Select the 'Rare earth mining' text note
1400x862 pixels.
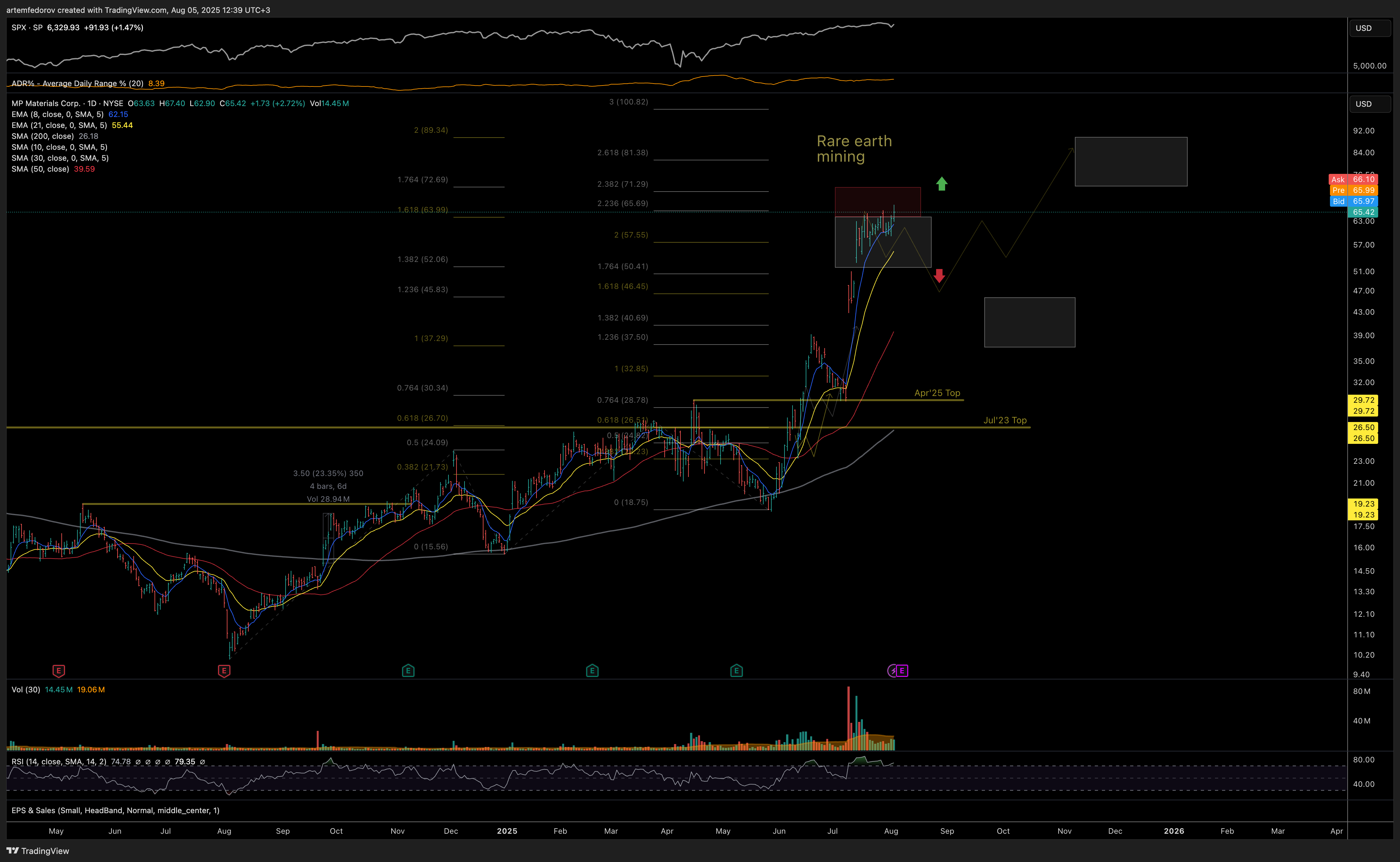pyautogui.click(x=854, y=149)
